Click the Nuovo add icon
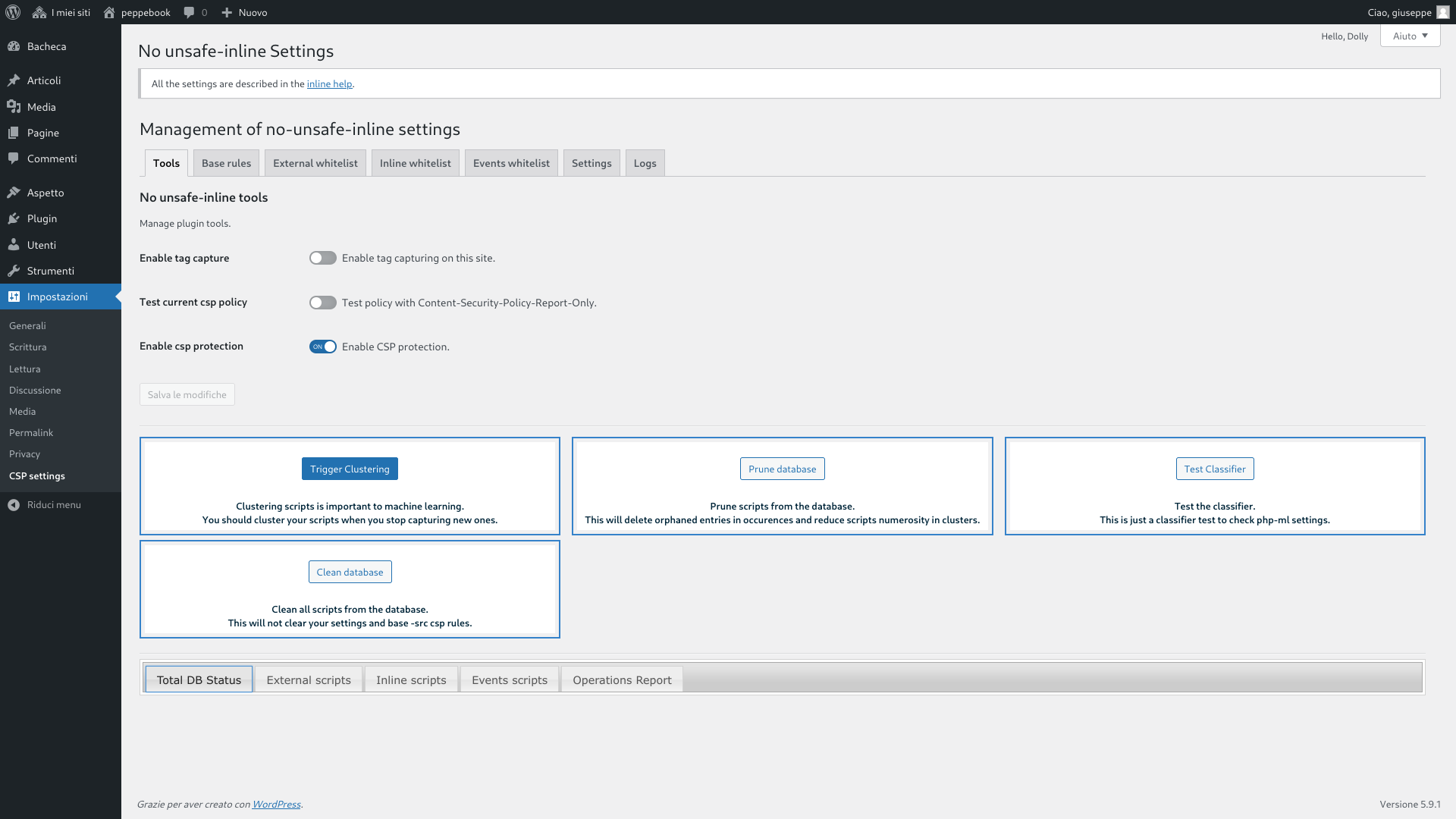Screen dimensions: 1456x819 [x=226, y=12]
